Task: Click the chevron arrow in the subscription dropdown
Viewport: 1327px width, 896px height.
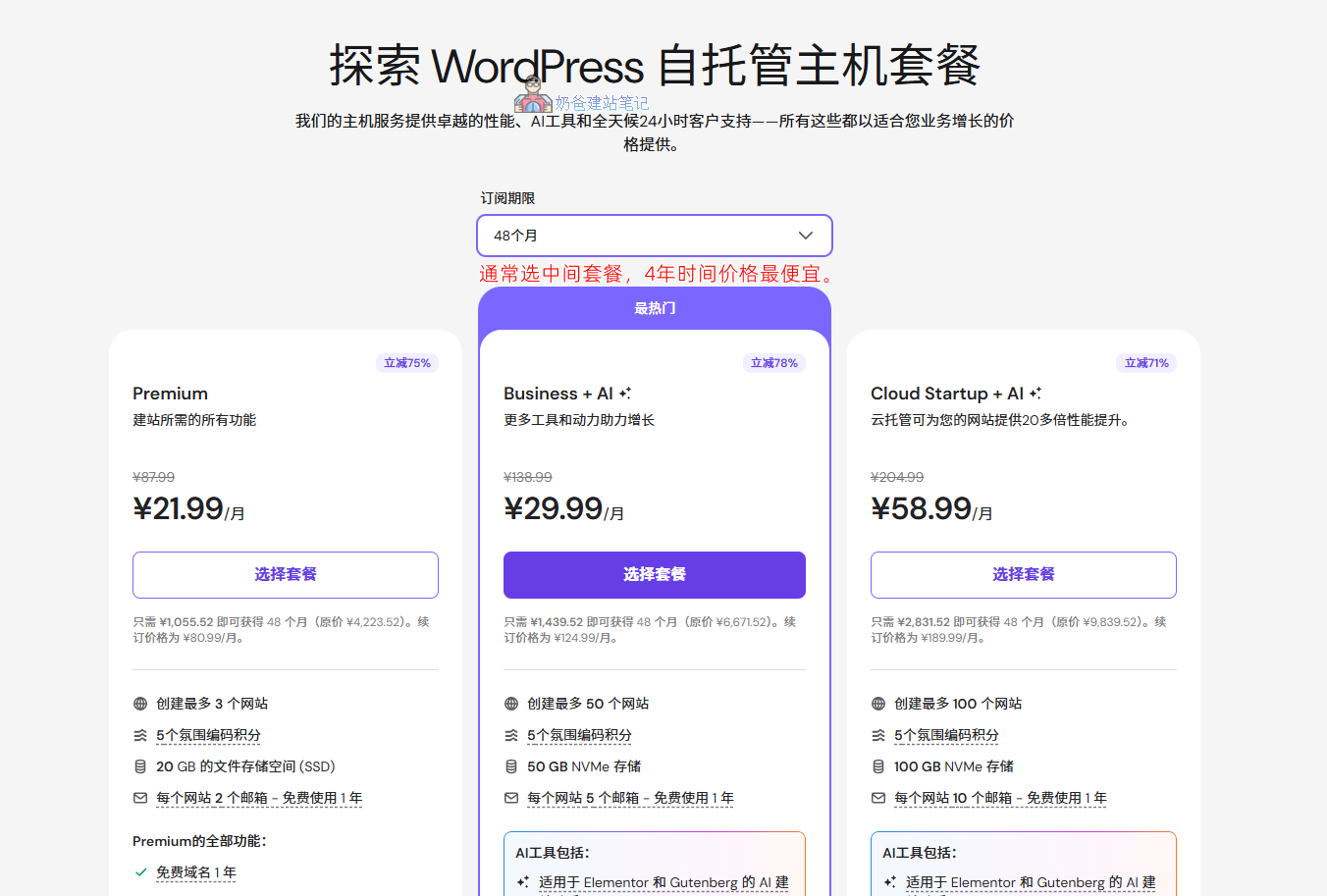Action: pos(806,236)
